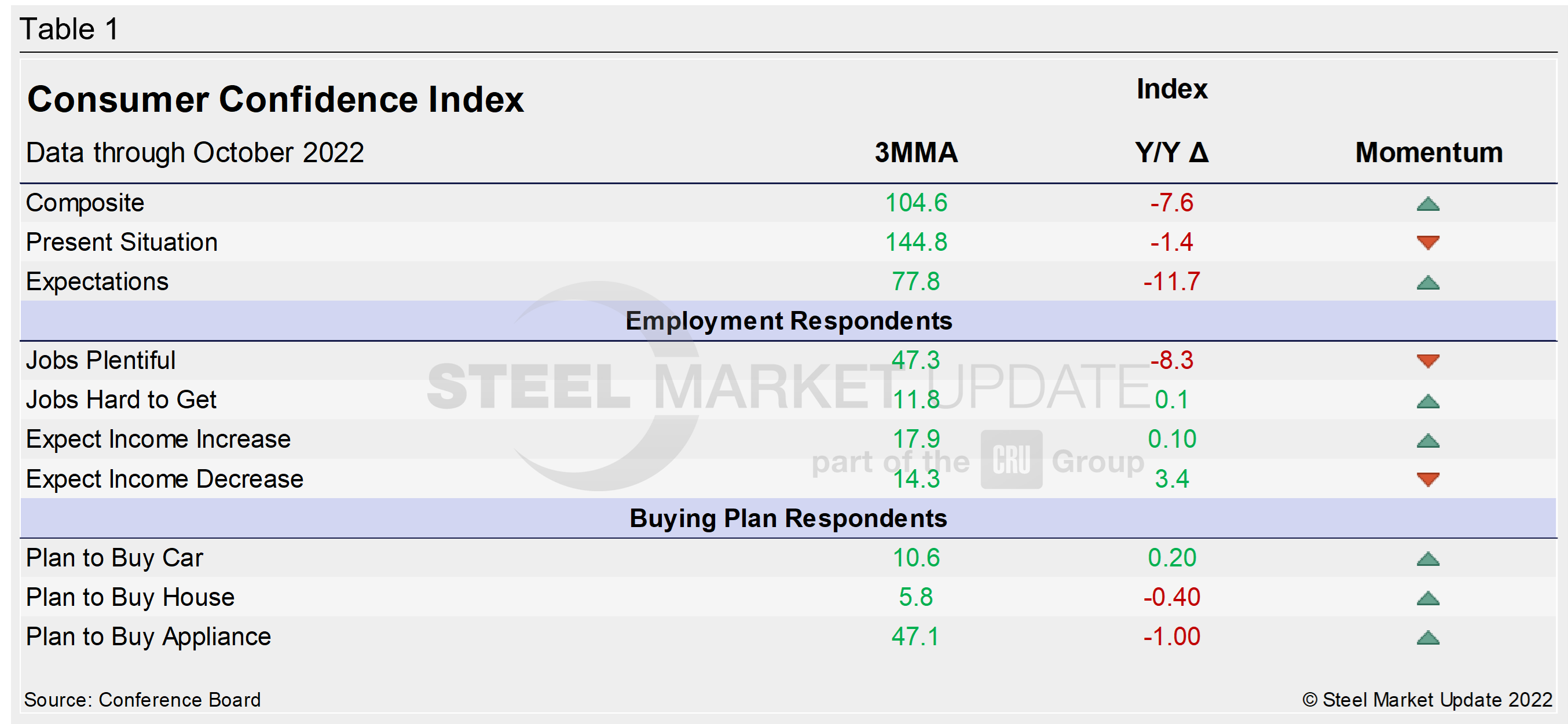The width and height of the screenshot is (1568, 724).
Task: Click the Jobs Hard to Get up arrow
Action: [x=1427, y=401]
